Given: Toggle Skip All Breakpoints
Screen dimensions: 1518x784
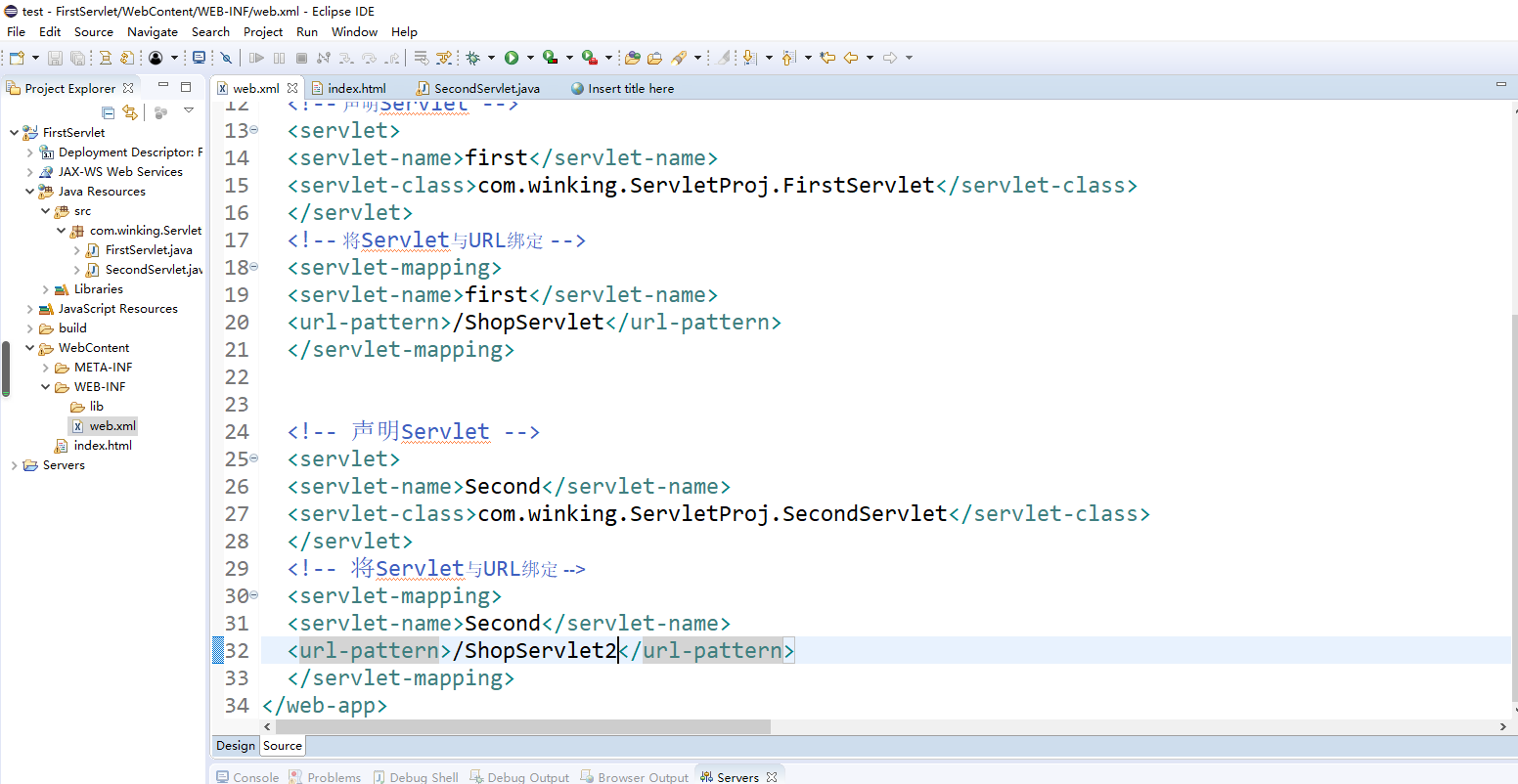Looking at the screenshot, I should click(226, 58).
